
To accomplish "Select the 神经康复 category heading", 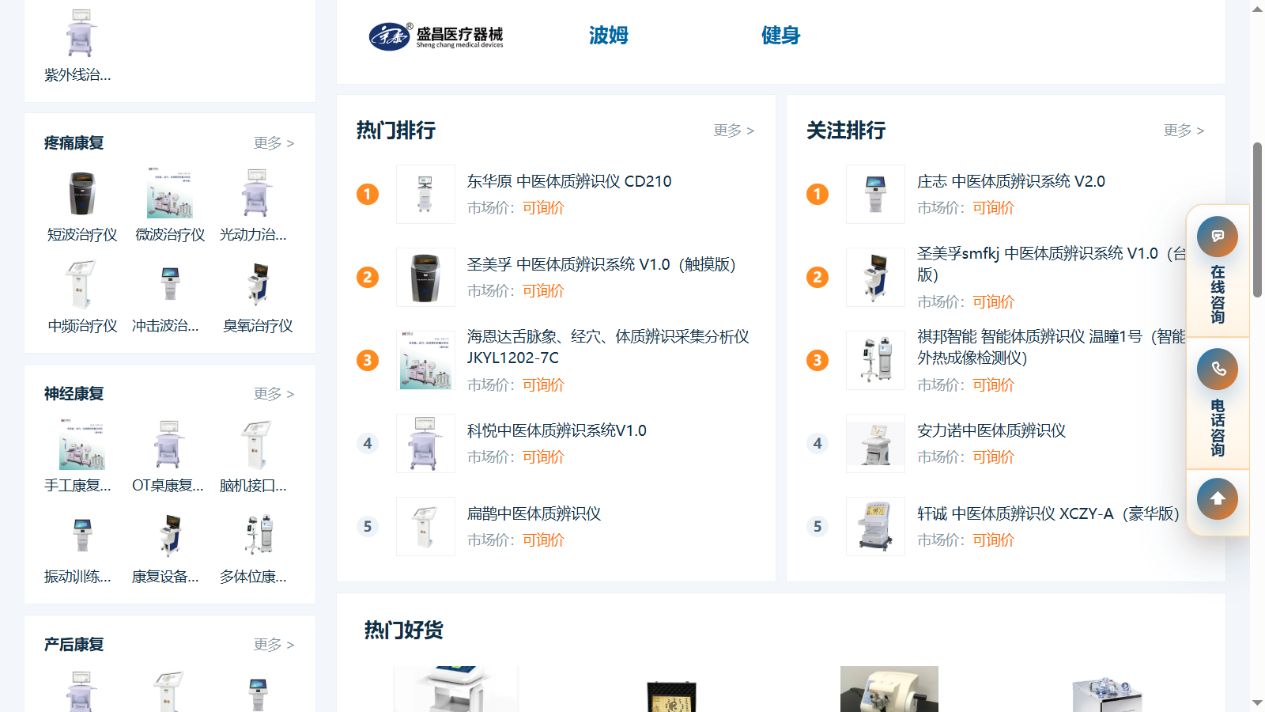I will point(74,394).
